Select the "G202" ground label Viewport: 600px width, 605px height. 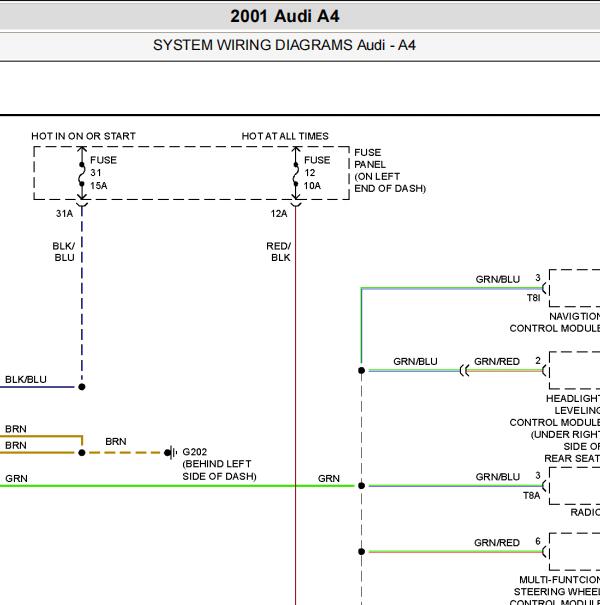pos(195,452)
